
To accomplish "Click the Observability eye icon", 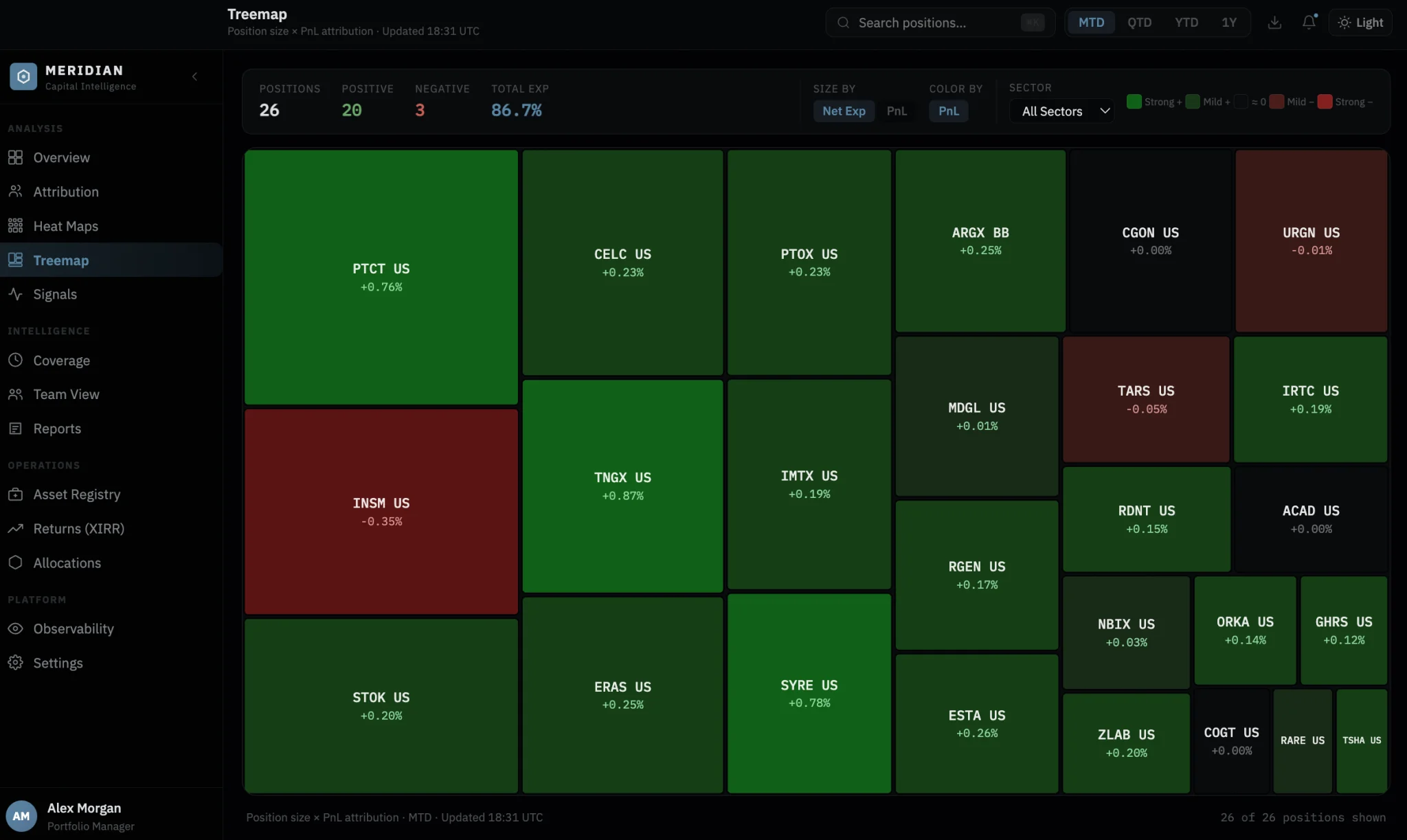I will point(15,628).
